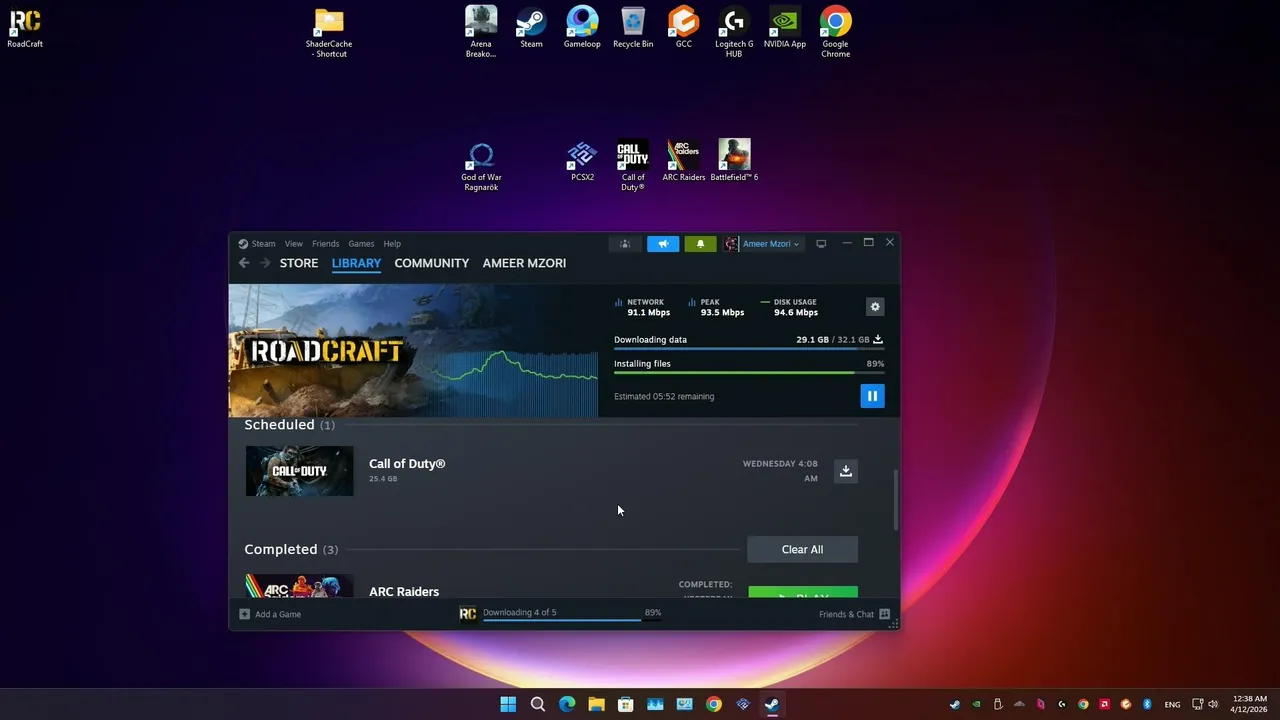Viewport: 1280px width, 720px height.
Task: Click the RoadCraft banner image
Action: pyautogui.click(x=413, y=350)
